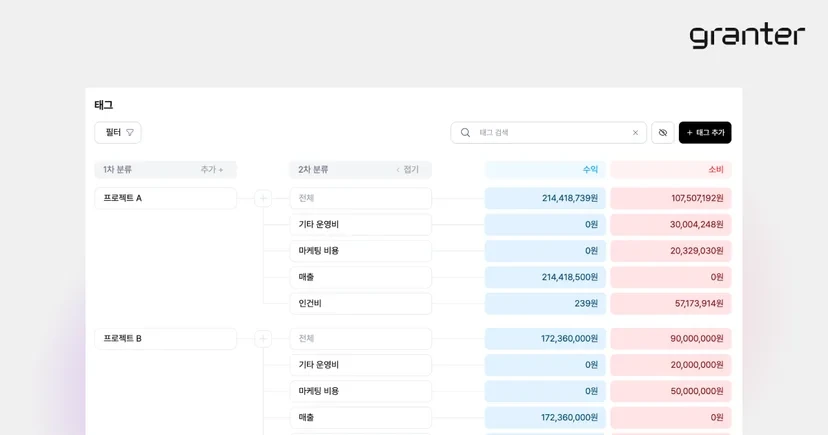828x435 pixels.
Task: Click spending value 107,507,192원
Action: click(x=671, y=198)
